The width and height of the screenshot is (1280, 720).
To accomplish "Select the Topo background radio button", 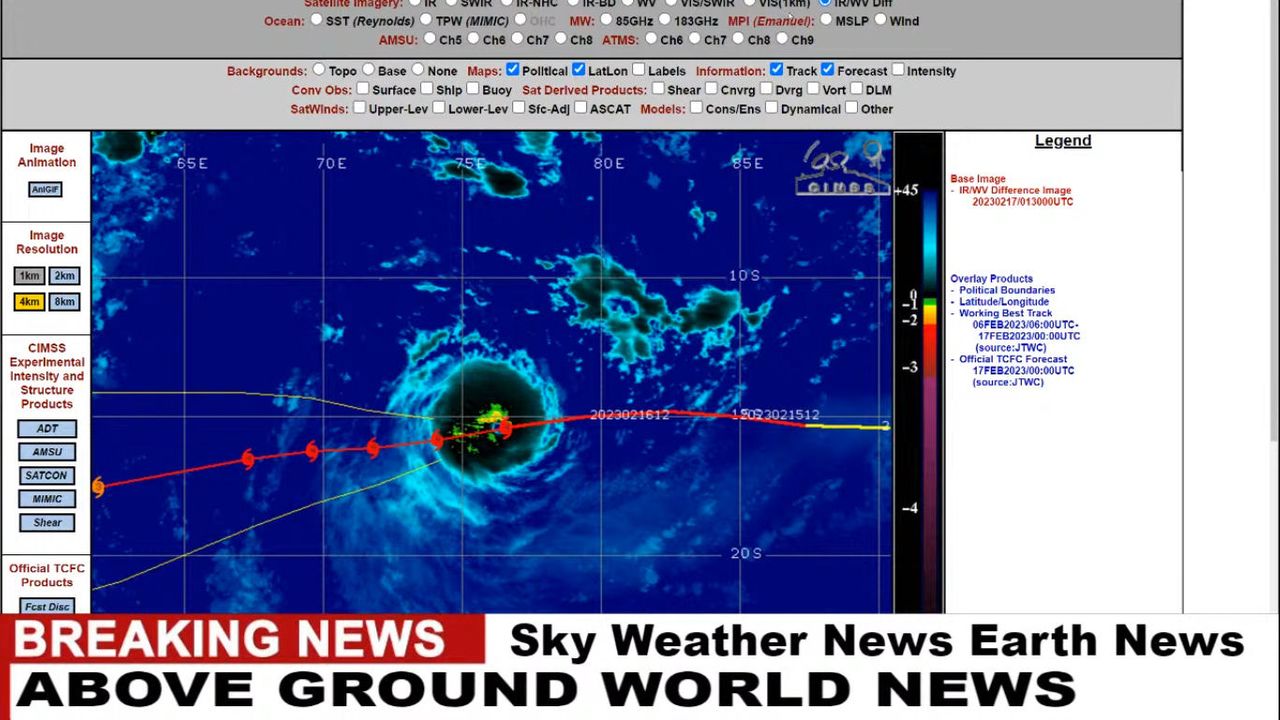I will click(319, 70).
